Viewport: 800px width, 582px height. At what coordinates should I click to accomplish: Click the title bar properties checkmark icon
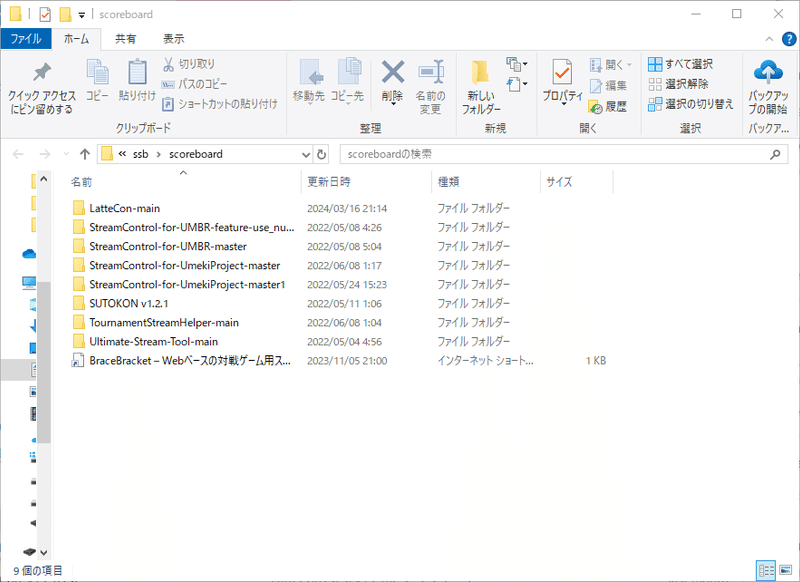(45, 14)
